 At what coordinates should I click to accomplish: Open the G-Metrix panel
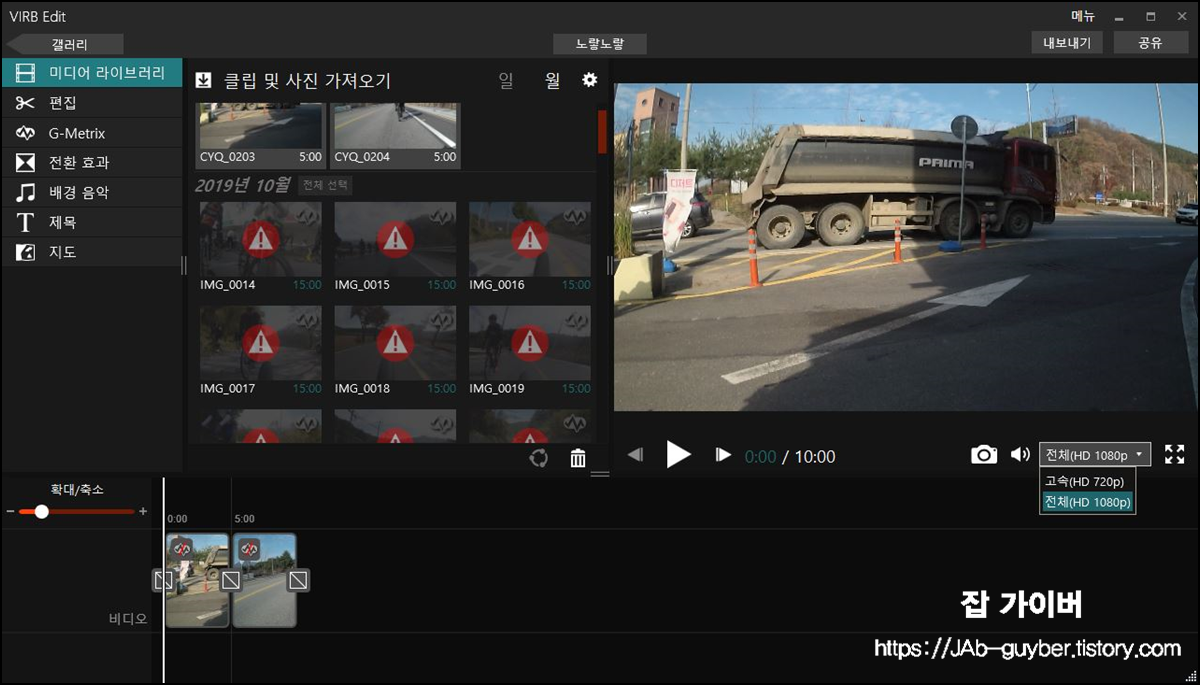tap(92, 133)
